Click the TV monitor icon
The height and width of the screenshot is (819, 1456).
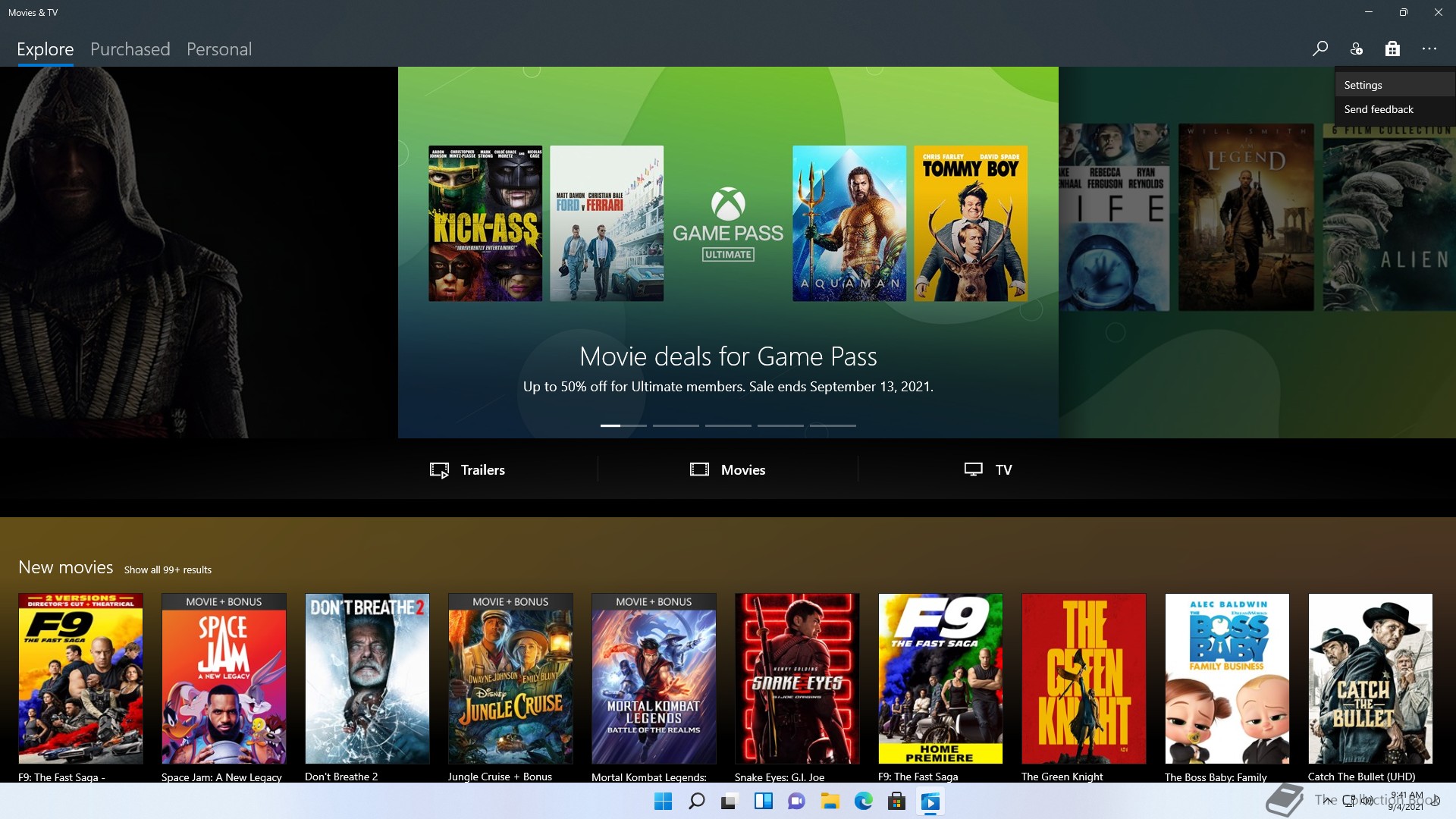(x=973, y=469)
